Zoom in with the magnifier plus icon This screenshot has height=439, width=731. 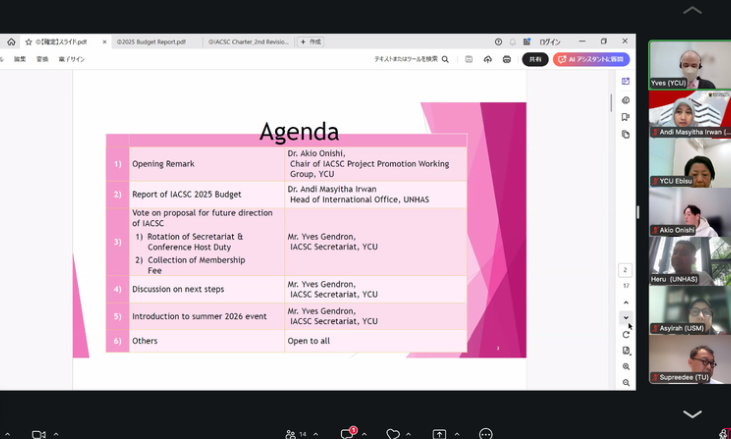point(626,367)
